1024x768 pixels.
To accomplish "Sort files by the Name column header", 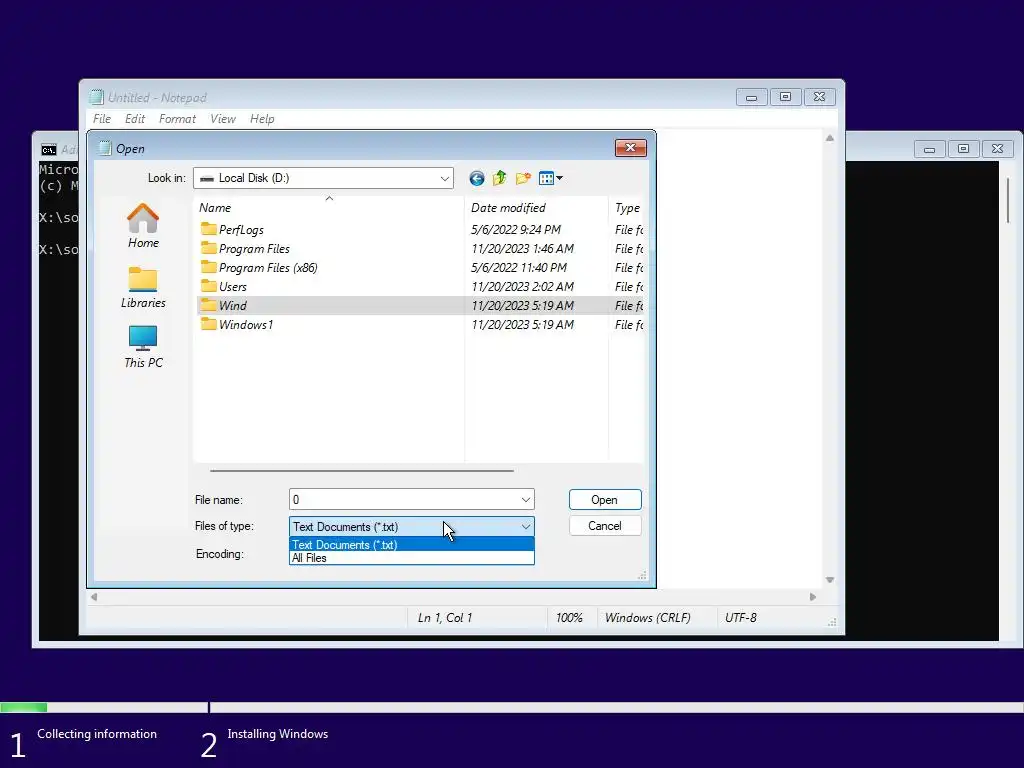I will [x=329, y=208].
